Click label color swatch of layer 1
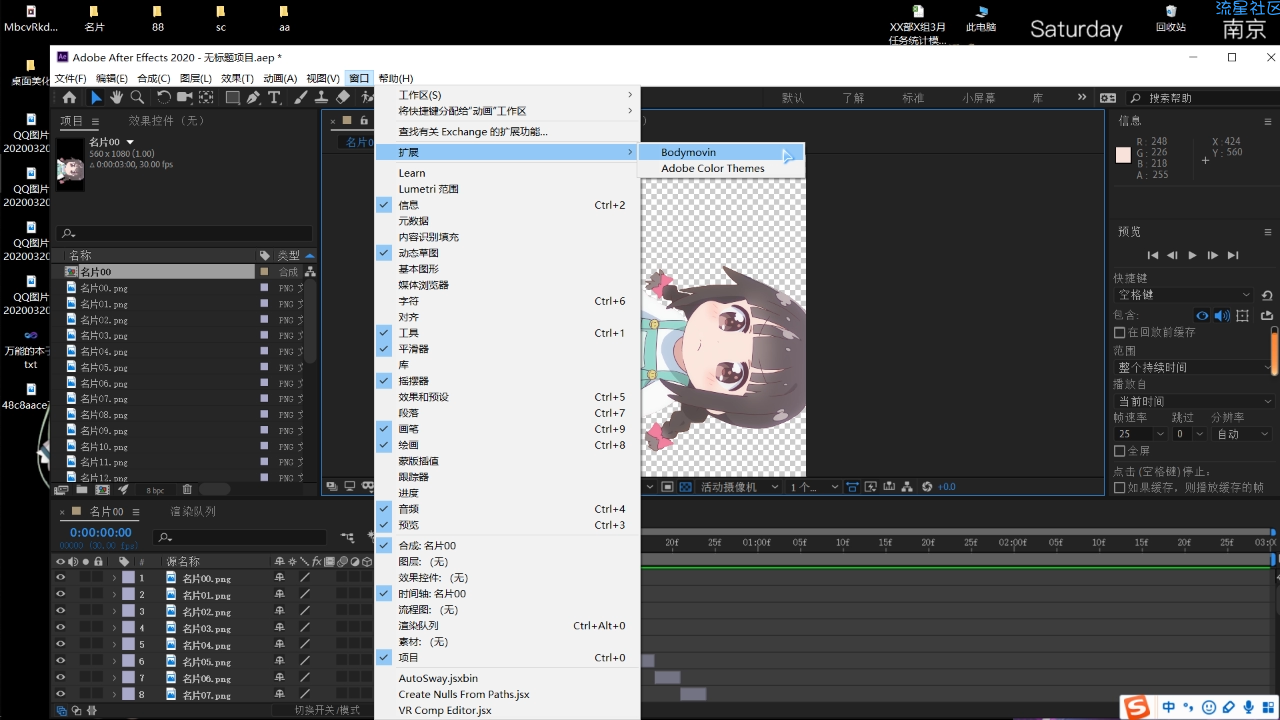The height and width of the screenshot is (720, 1280). [128, 578]
